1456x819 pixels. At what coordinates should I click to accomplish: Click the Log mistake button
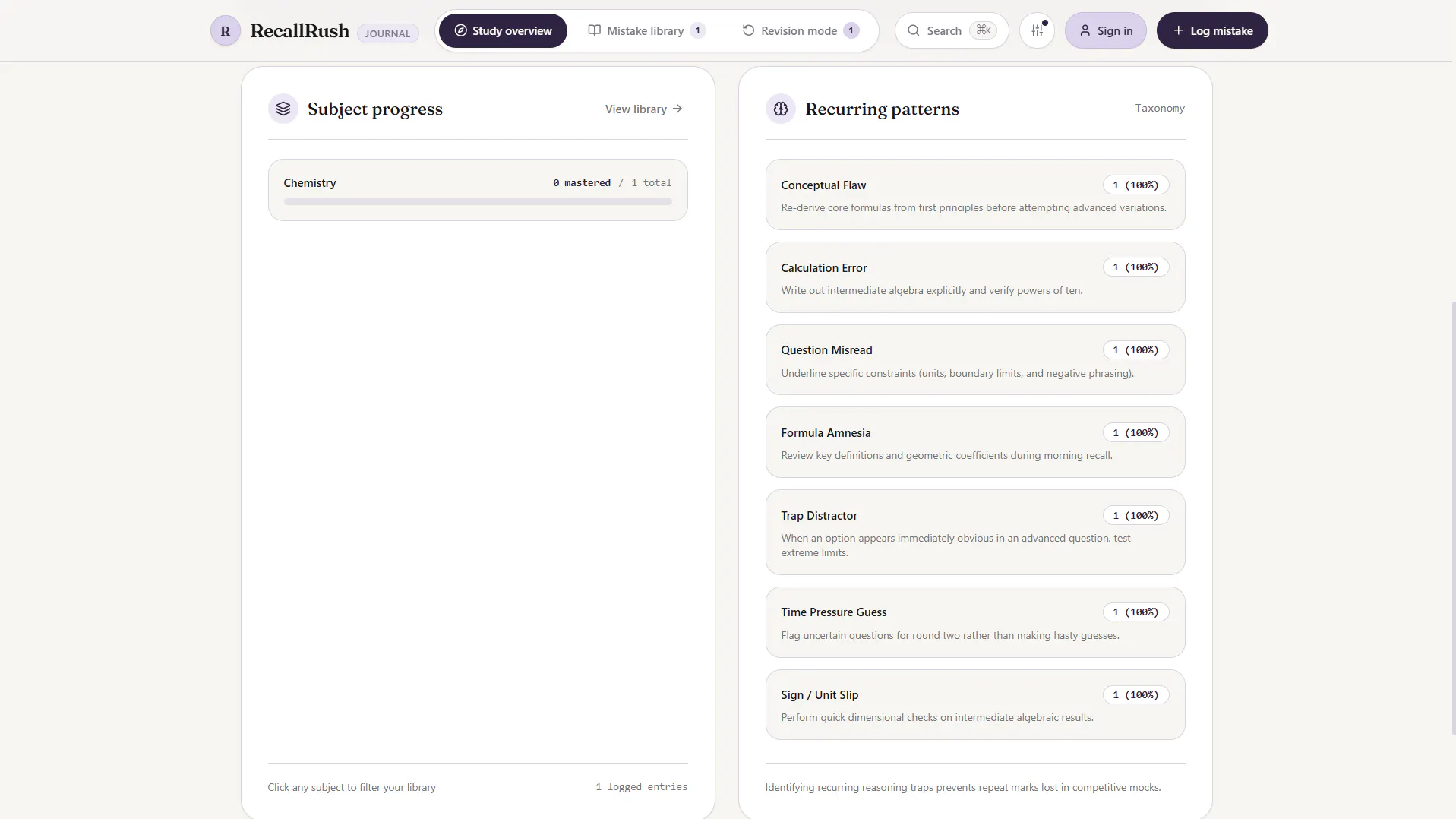point(1212,31)
